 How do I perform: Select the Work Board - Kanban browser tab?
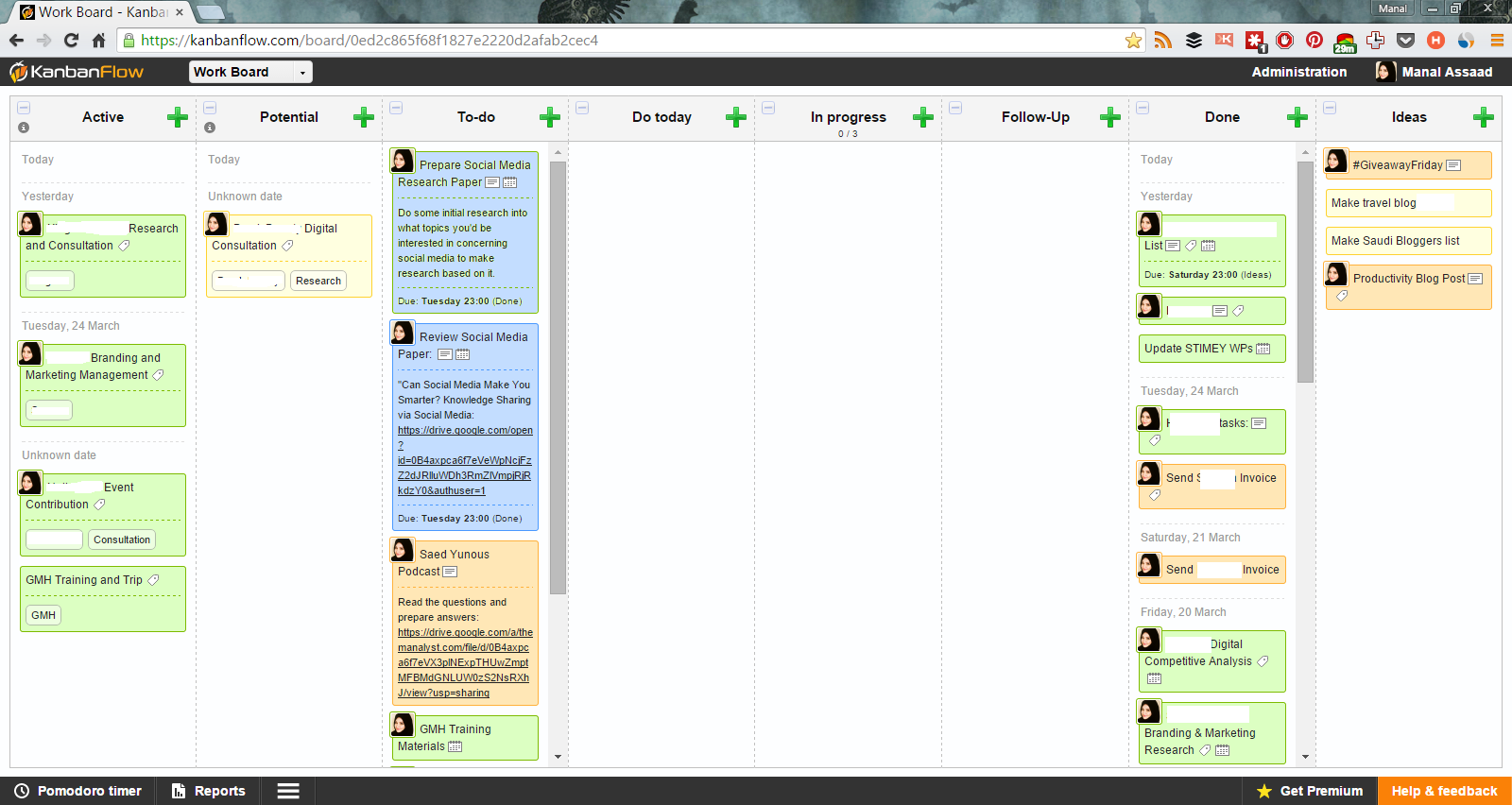(x=102, y=12)
